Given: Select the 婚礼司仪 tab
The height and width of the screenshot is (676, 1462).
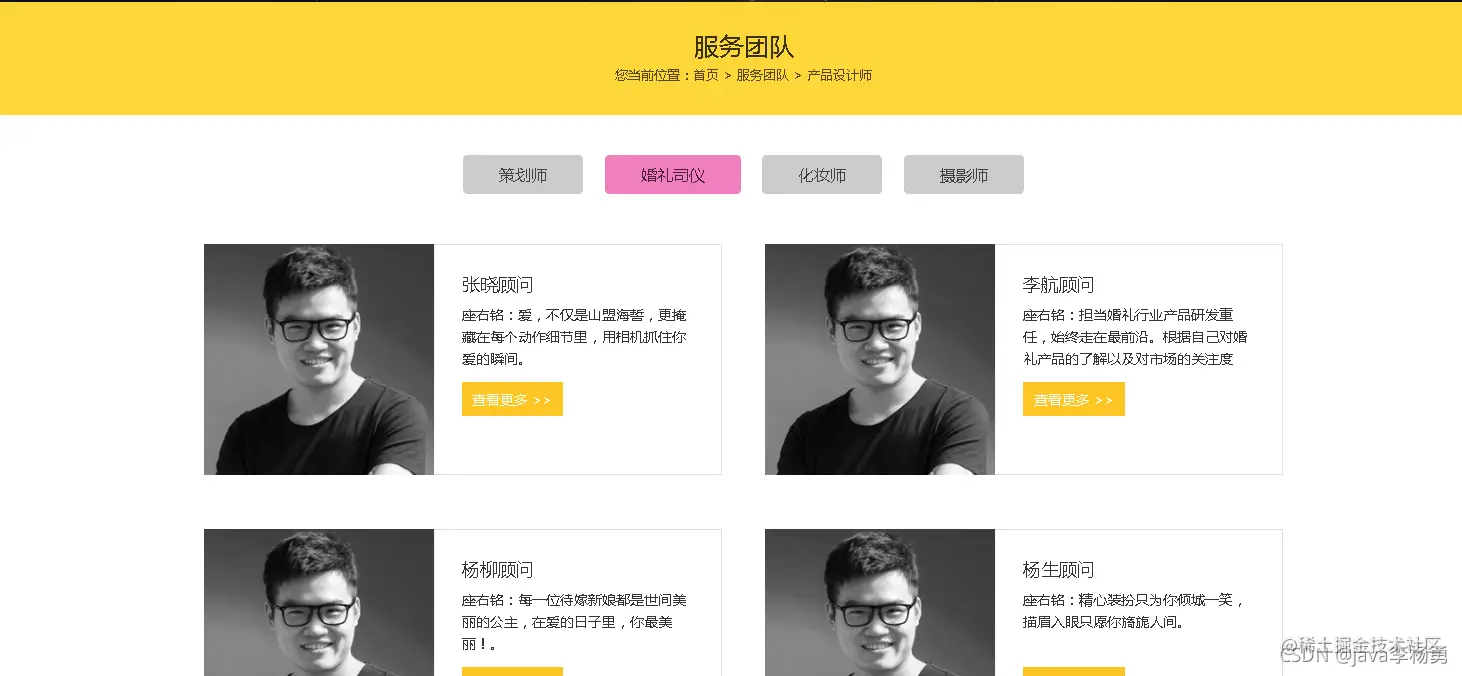Looking at the screenshot, I should (x=673, y=175).
